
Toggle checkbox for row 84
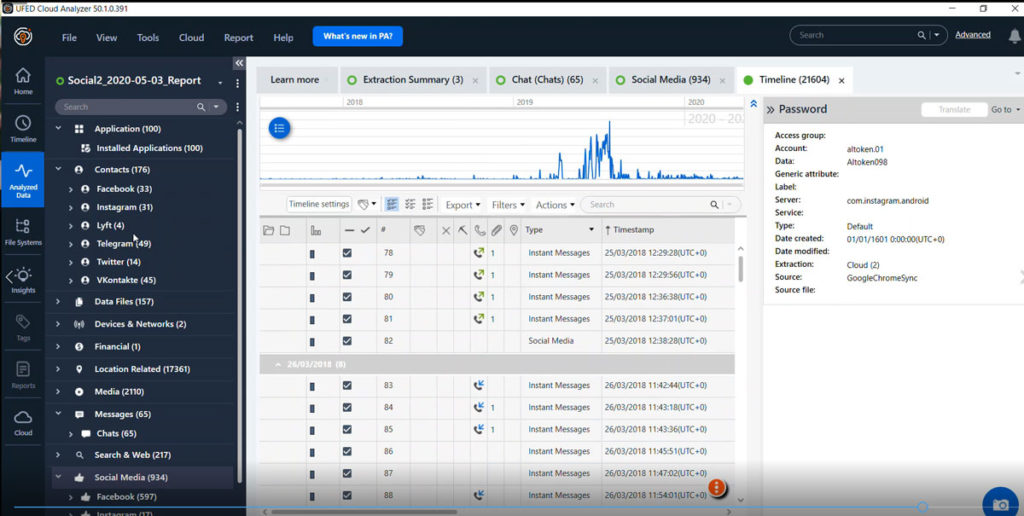347,407
